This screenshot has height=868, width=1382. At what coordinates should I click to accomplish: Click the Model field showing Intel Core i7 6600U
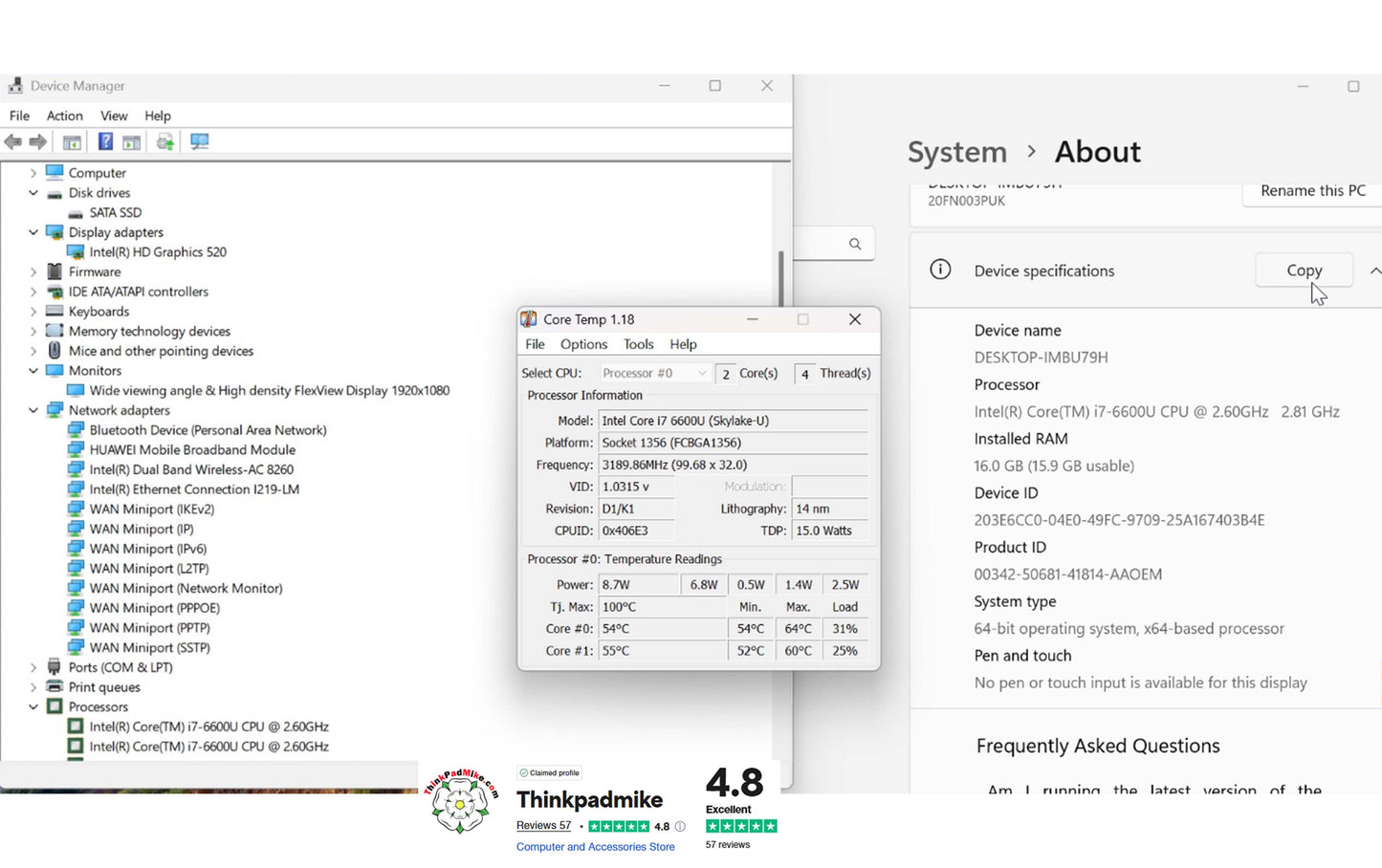click(x=734, y=421)
